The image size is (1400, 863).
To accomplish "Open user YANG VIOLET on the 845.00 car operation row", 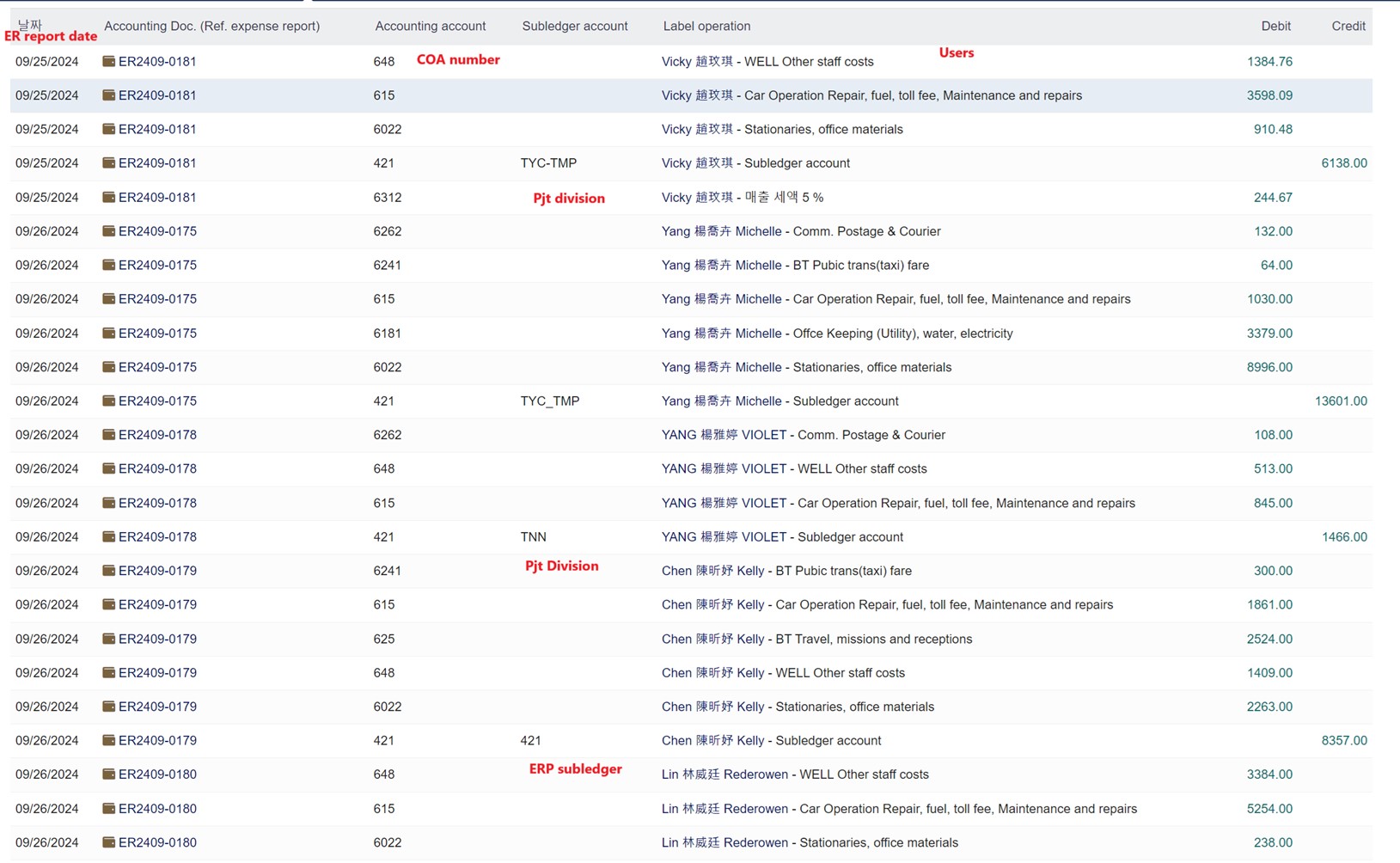I will tap(724, 503).
